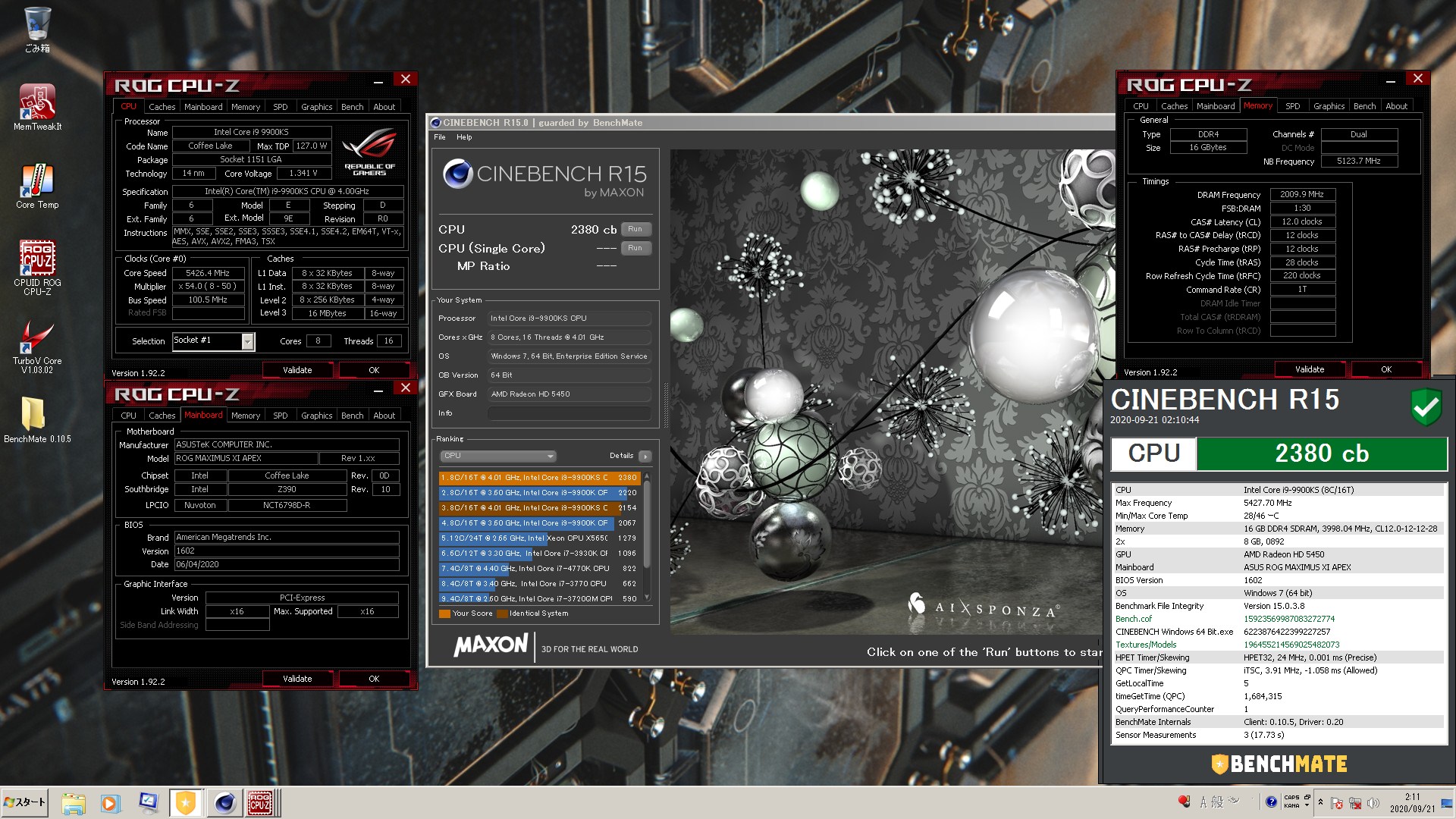Click the monitor checklist taskbar icon
Viewport: 1456px width, 819px height.
148,803
